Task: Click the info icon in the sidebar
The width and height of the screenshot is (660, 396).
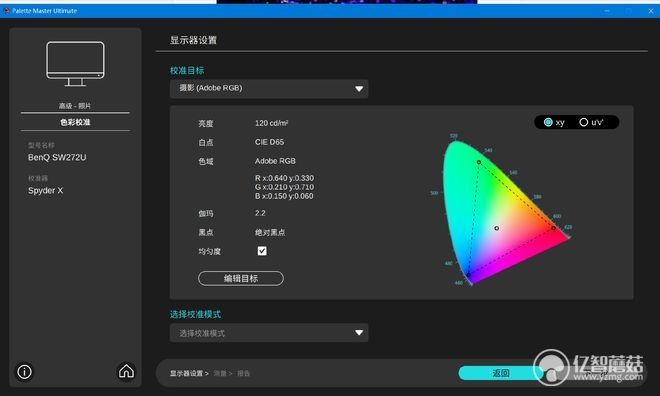Action: [24, 372]
